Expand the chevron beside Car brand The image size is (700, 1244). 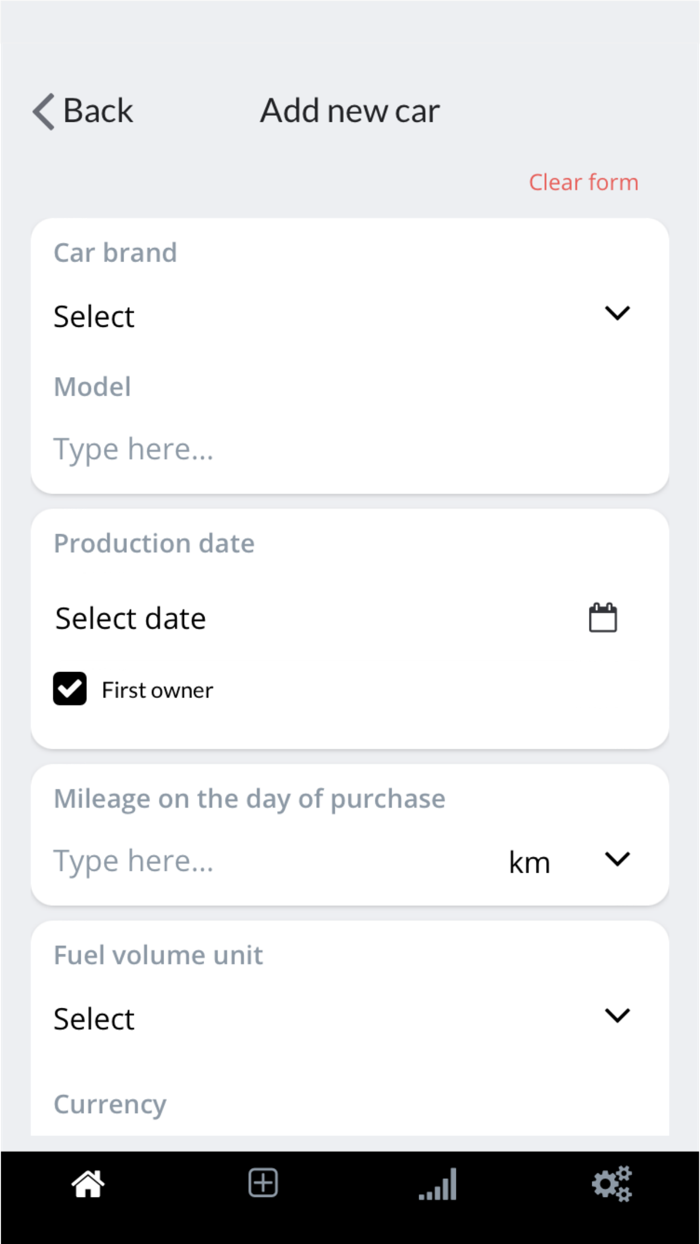tap(617, 313)
